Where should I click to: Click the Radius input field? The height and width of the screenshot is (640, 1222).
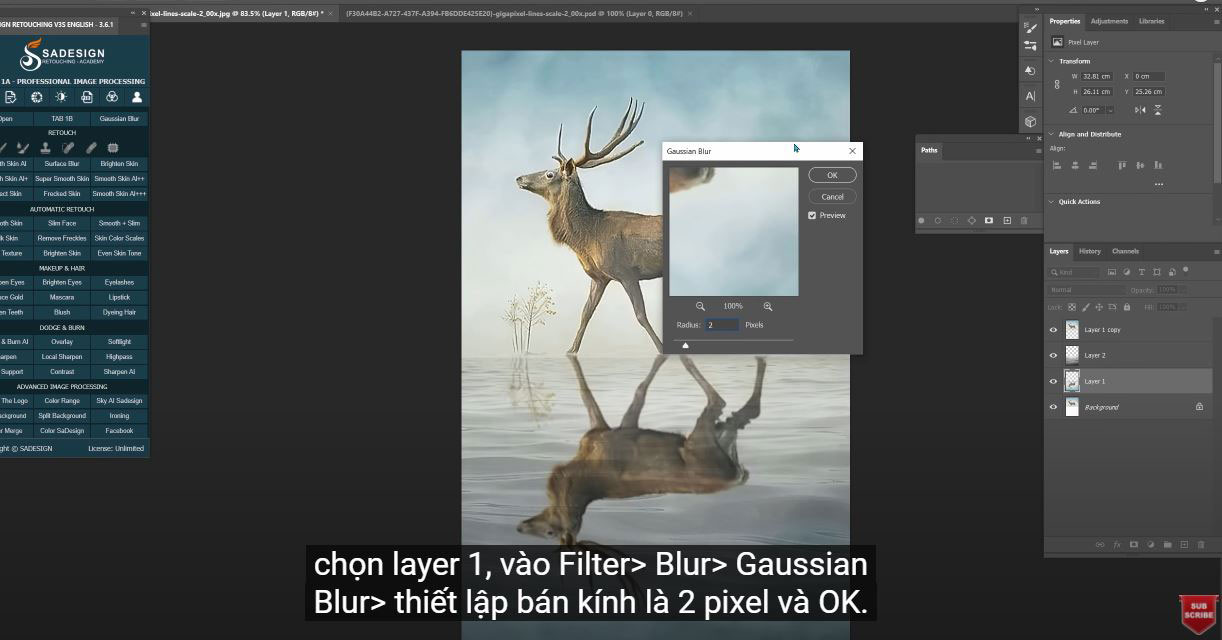pos(722,325)
